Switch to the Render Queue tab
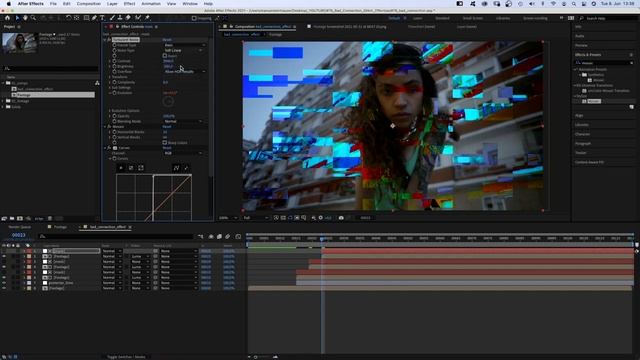 pos(20,227)
